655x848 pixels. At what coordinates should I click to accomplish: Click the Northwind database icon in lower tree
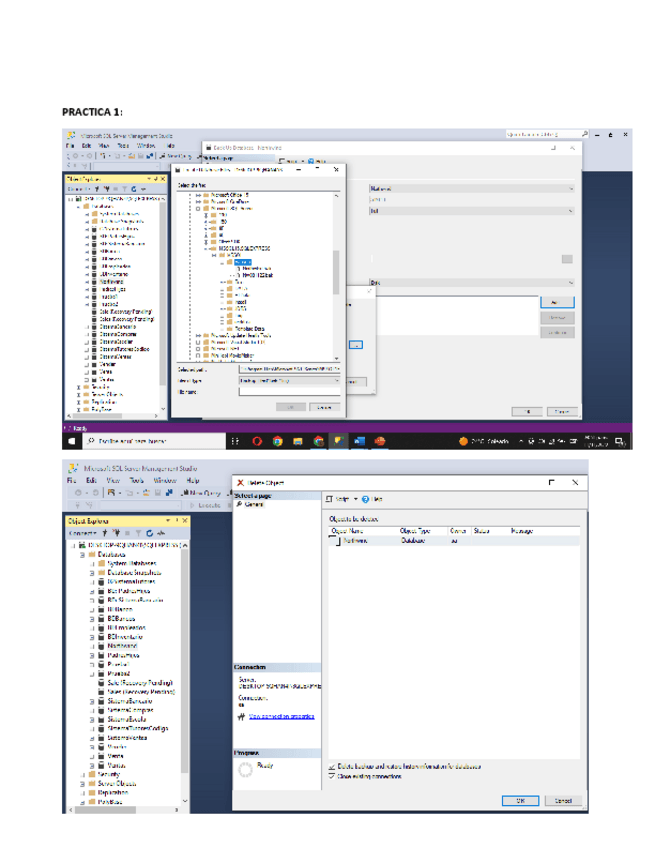(101, 646)
